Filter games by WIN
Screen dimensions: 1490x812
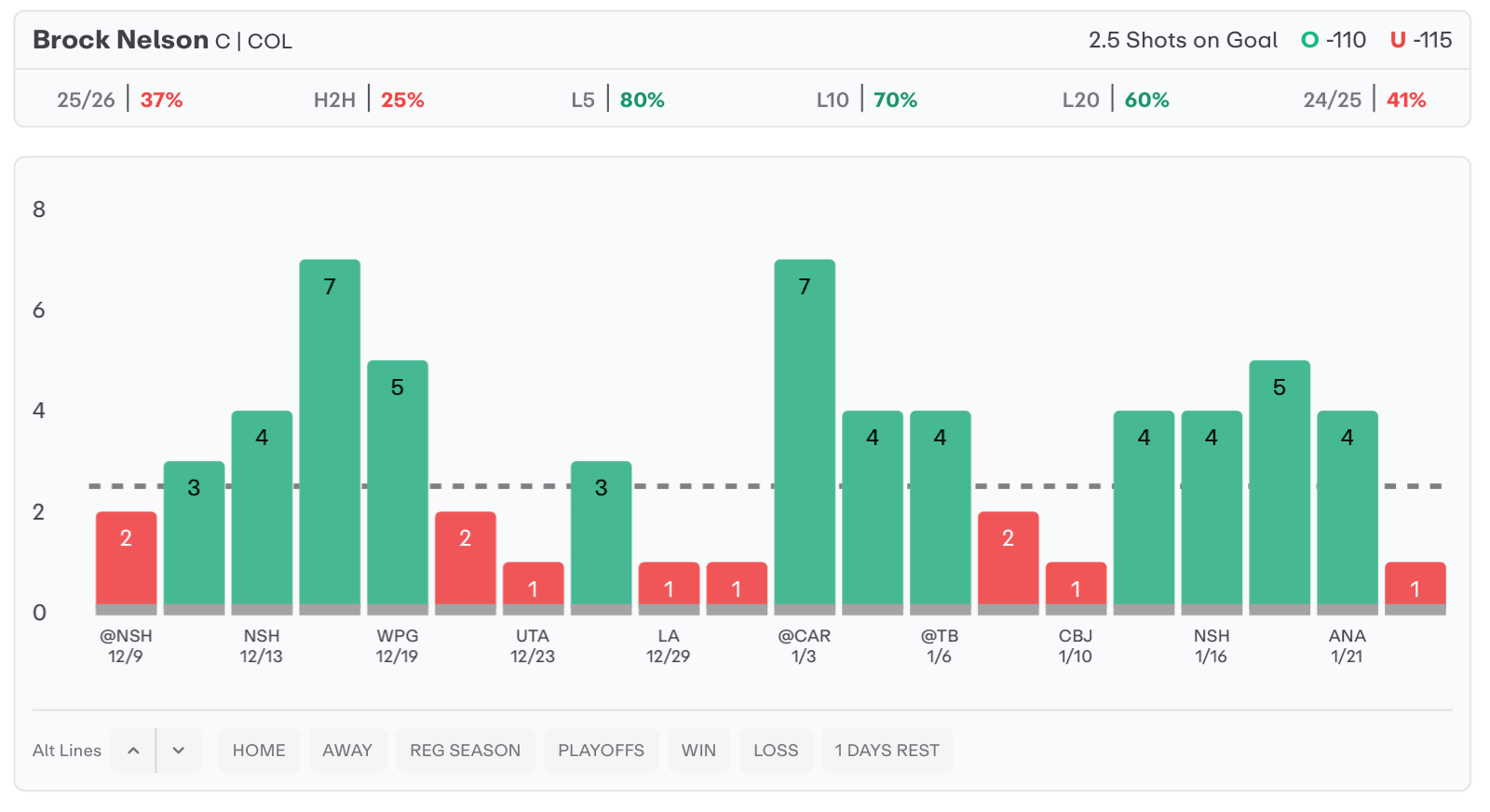pyautogui.click(x=698, y=751)
